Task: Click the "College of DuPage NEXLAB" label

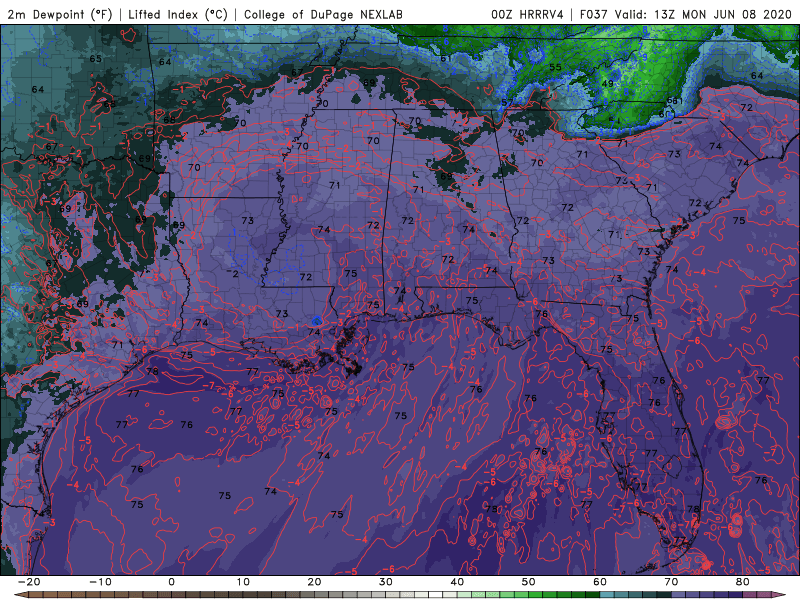Action: pyautogui.click(x=323, y=14)
